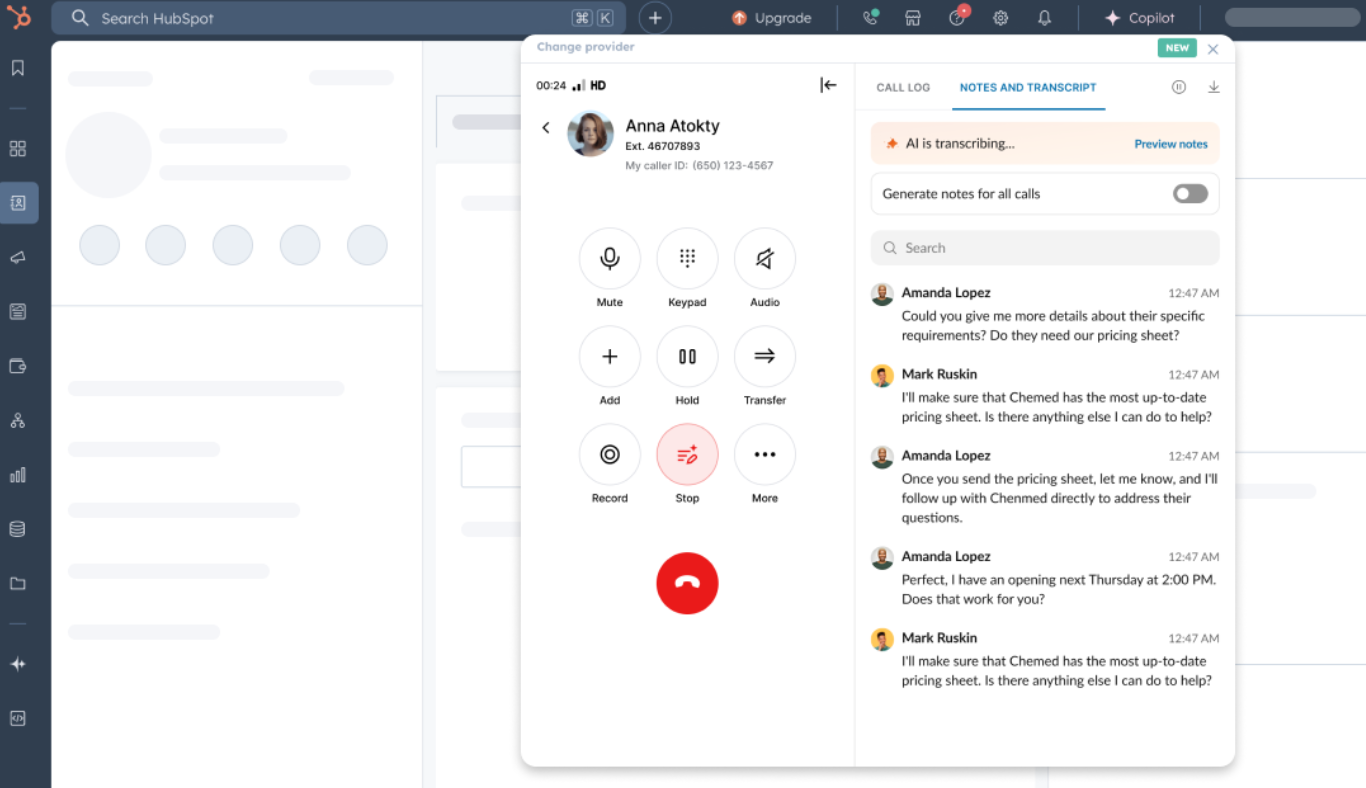Collapse the call widget with the arrow
Screen dimensions: 1366x788
point(828,85)
